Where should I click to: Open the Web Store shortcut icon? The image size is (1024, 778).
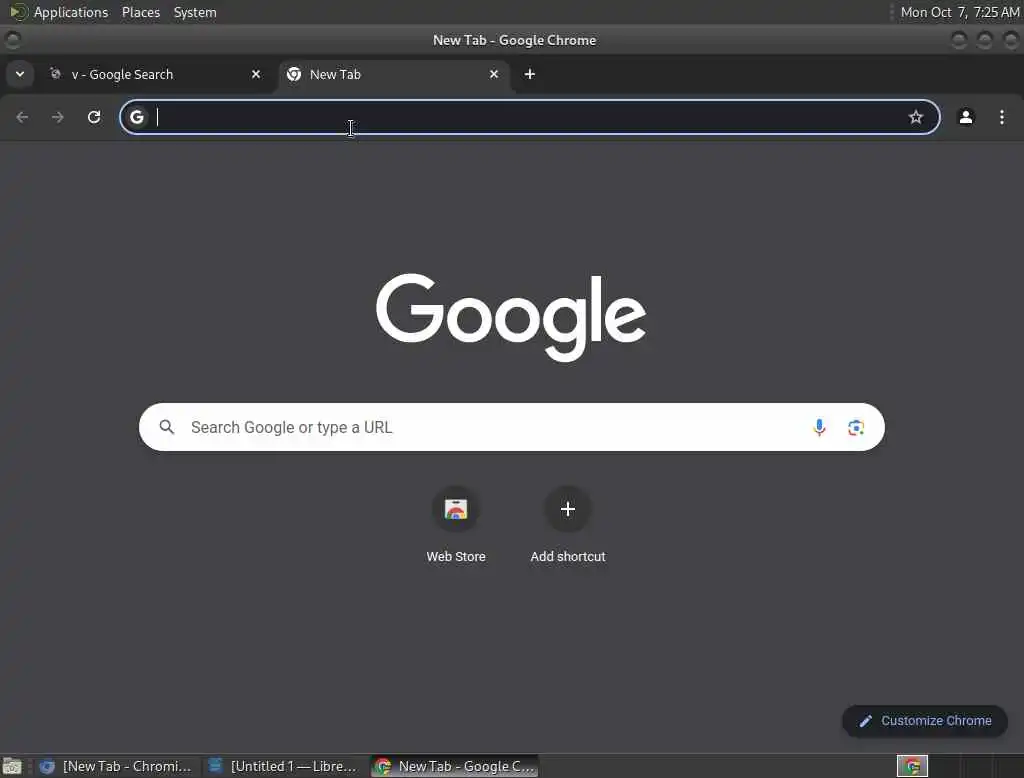coord(456,509)
